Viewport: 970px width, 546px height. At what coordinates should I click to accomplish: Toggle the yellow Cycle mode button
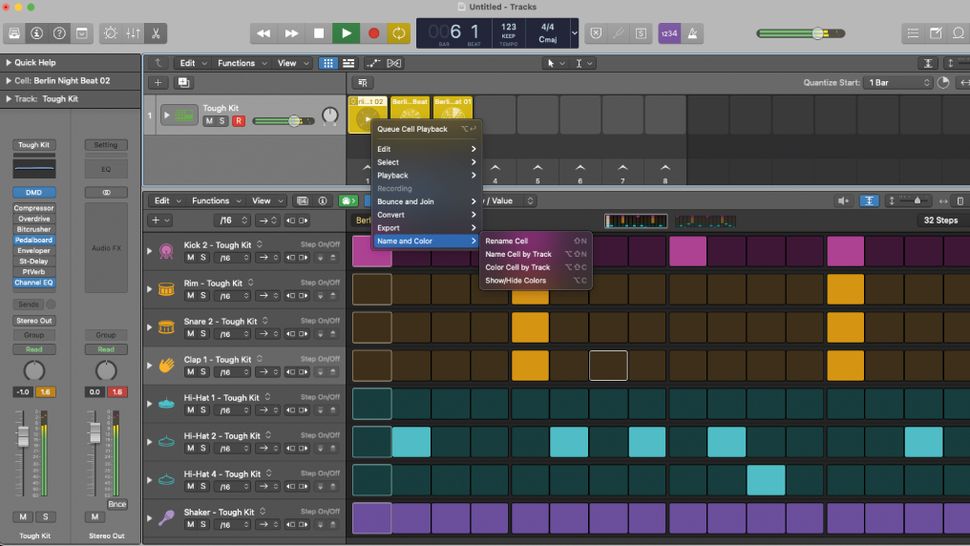click(398, 33)
